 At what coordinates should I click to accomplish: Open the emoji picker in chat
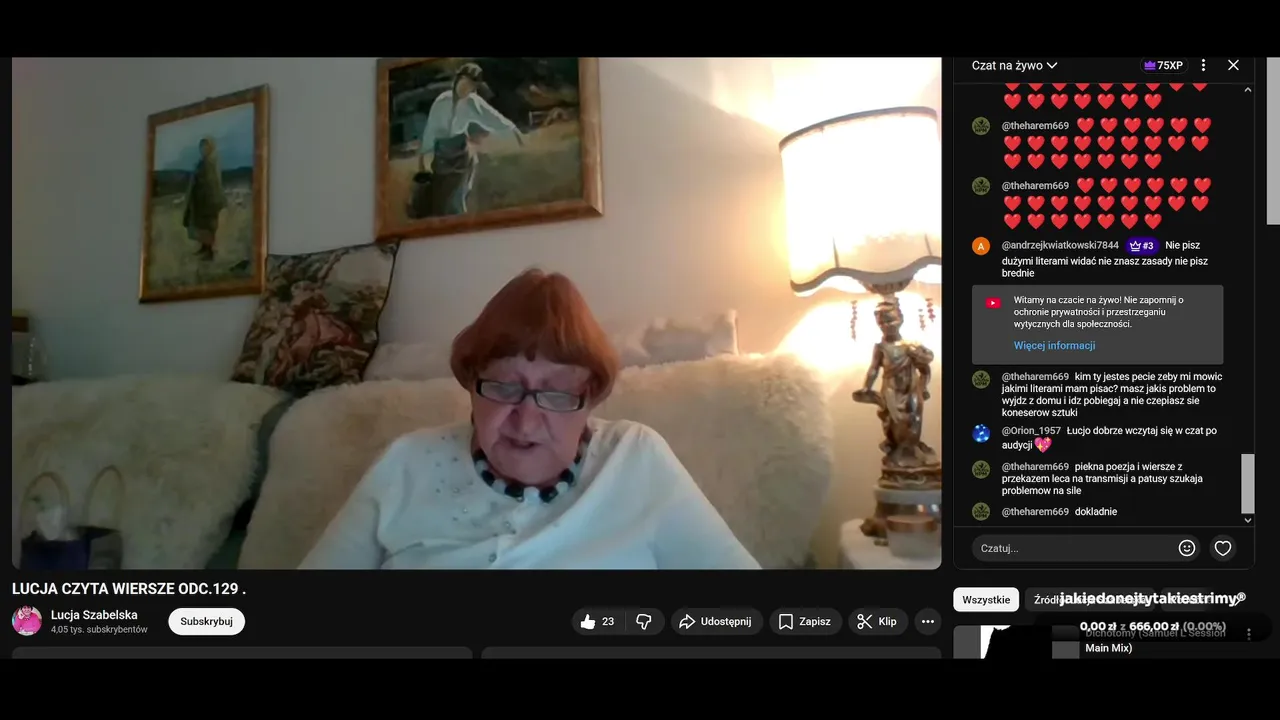click(x=1187, y=548)
